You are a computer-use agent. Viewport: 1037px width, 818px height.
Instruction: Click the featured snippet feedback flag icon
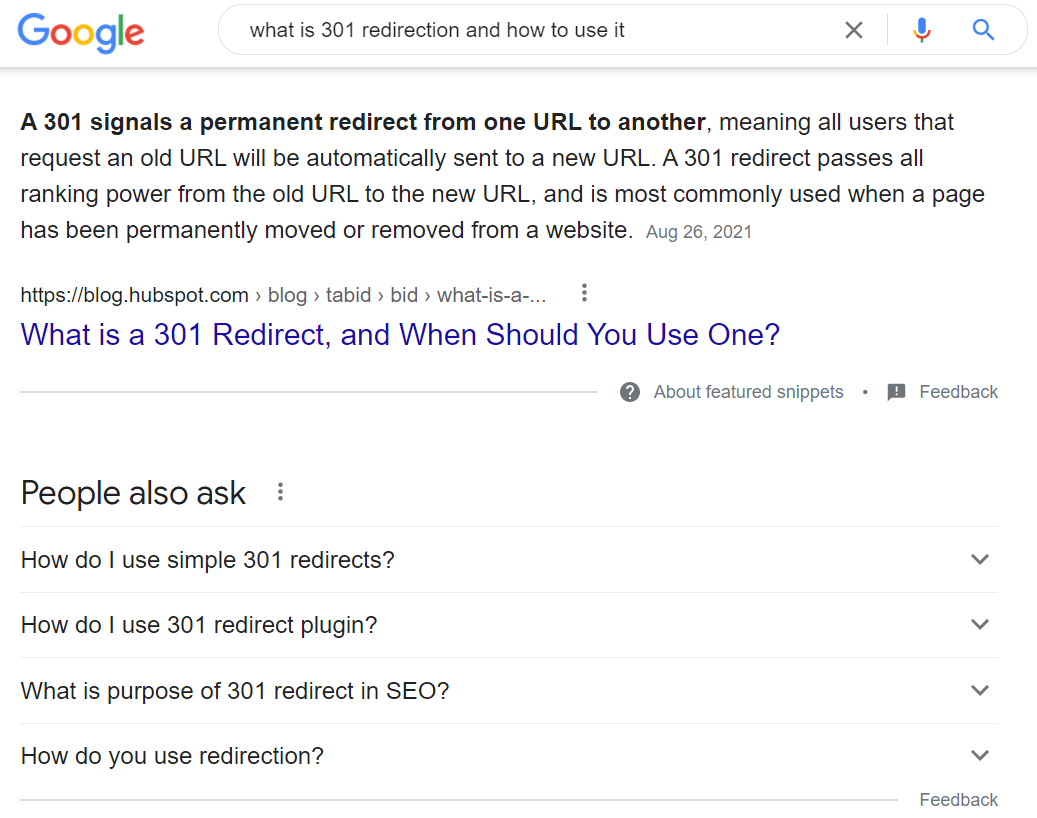[896, 392]
